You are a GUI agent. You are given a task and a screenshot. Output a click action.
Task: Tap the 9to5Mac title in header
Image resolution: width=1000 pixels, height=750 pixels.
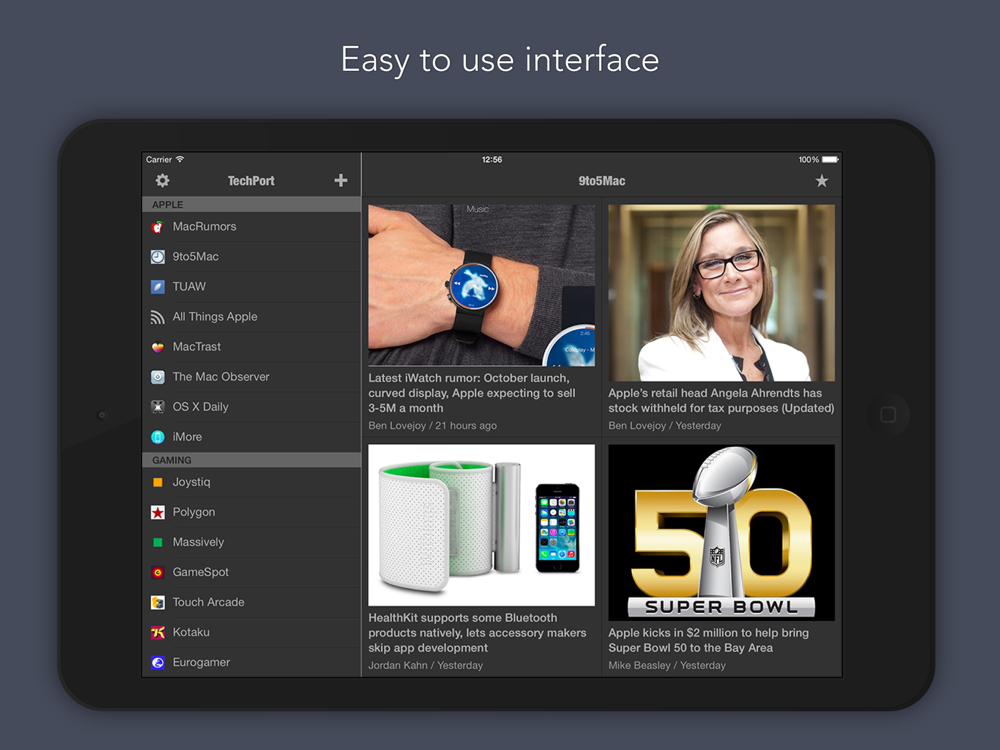click(601, 181)
